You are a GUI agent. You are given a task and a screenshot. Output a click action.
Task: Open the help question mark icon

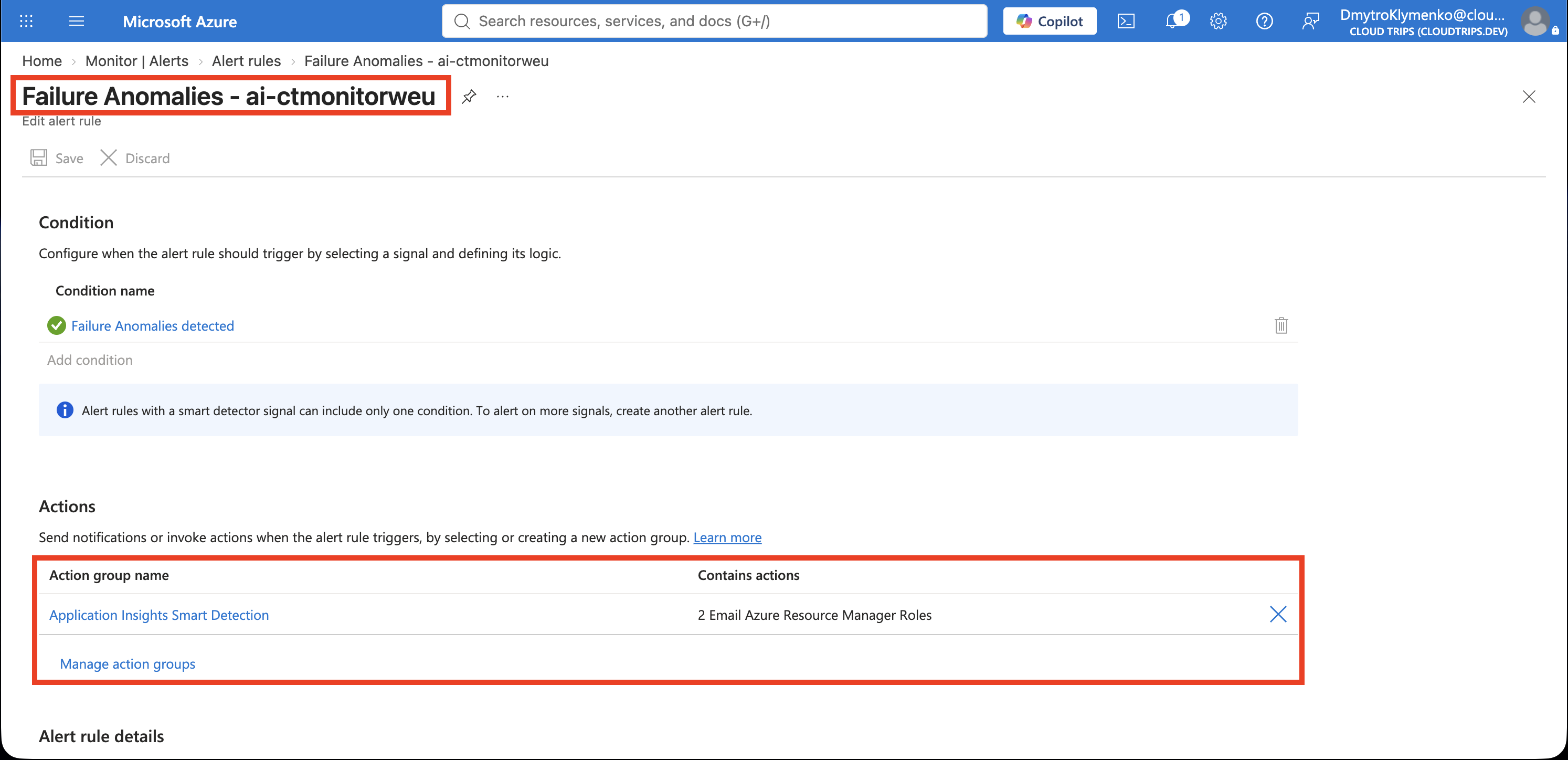coord(1264,22)
